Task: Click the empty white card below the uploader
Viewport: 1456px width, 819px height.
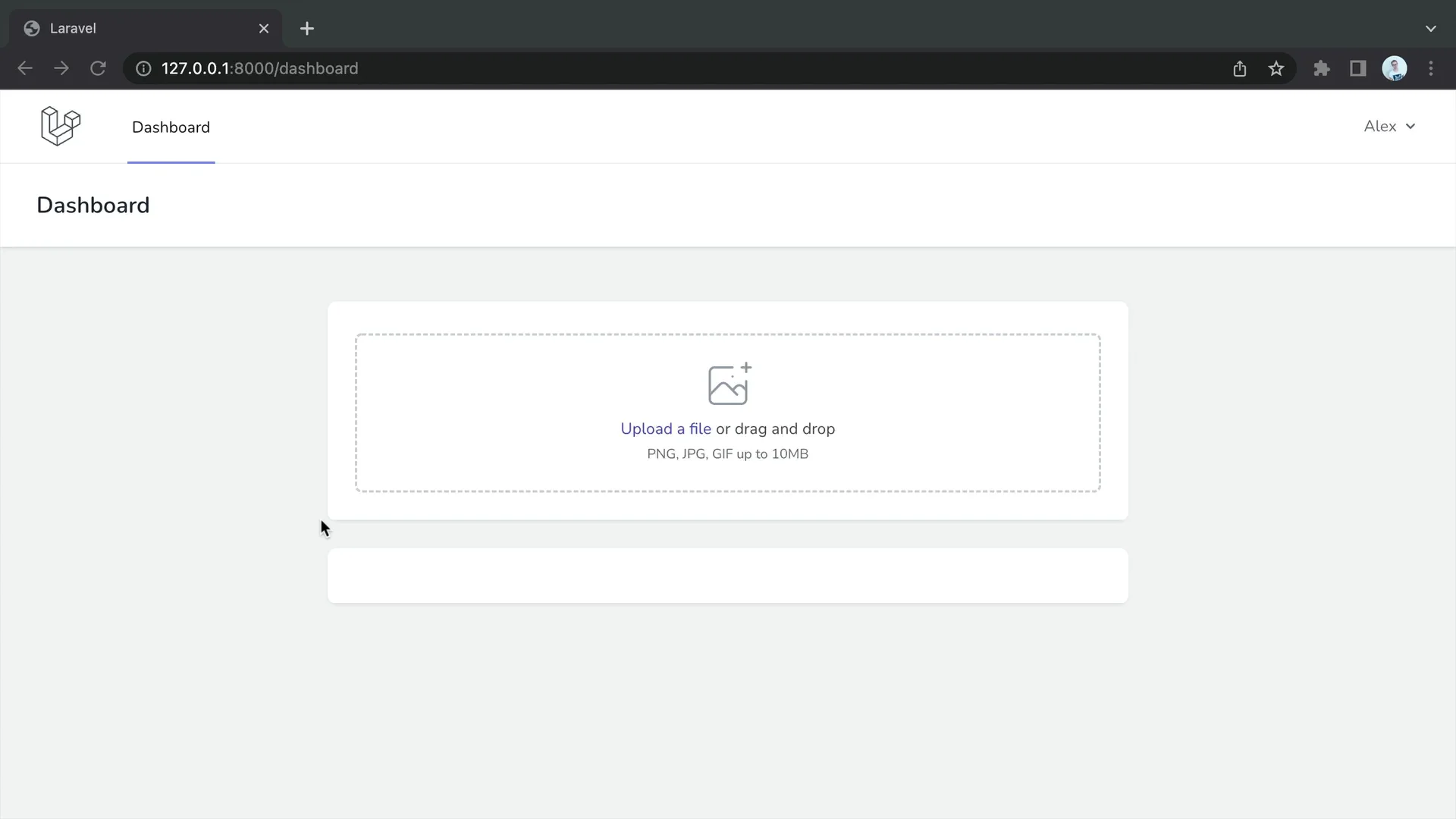Action: 728,576
